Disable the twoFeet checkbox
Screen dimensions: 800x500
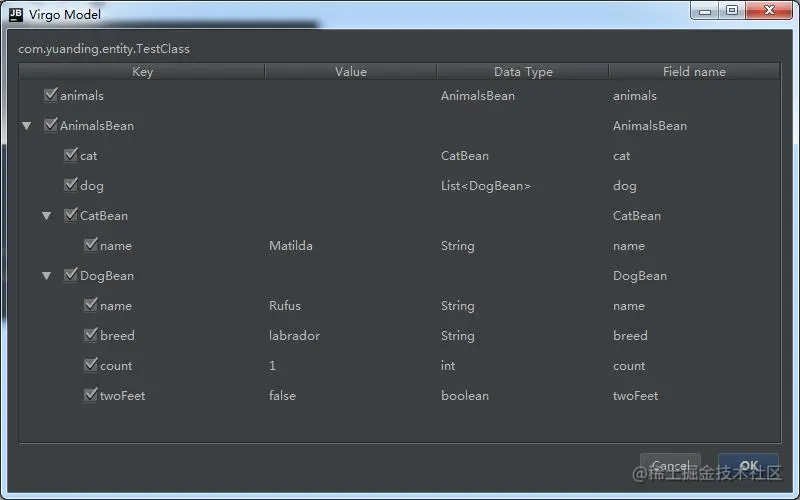(91, 395)
